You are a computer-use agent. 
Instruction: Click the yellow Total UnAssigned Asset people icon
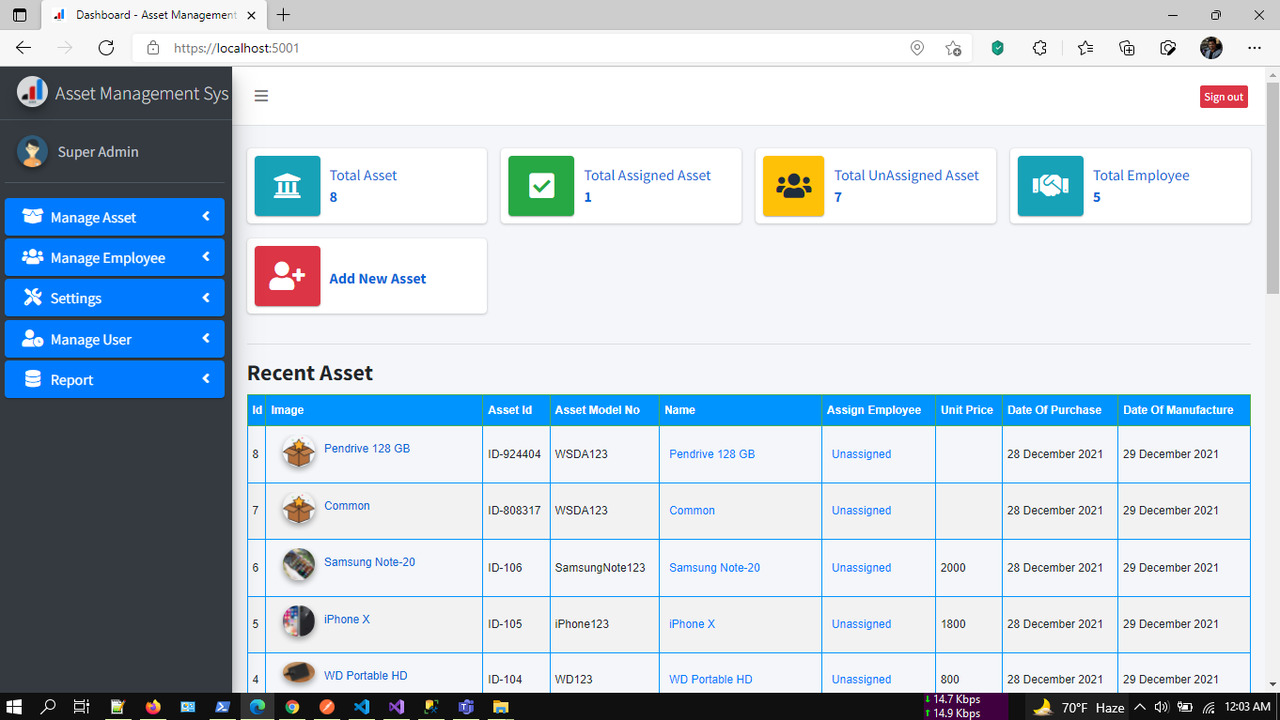coord(793,186)
